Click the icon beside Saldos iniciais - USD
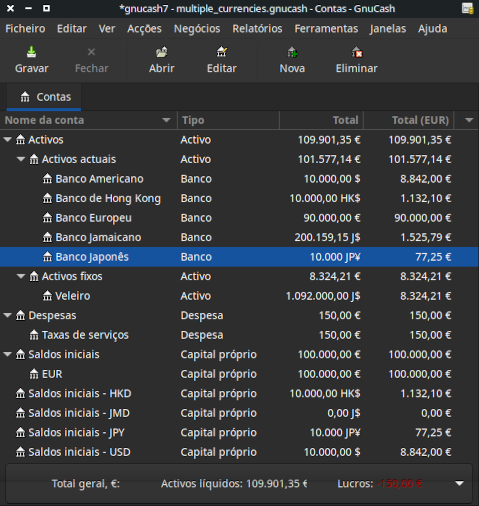This screenshot has height=506, width=479. [x=20, y=452]
